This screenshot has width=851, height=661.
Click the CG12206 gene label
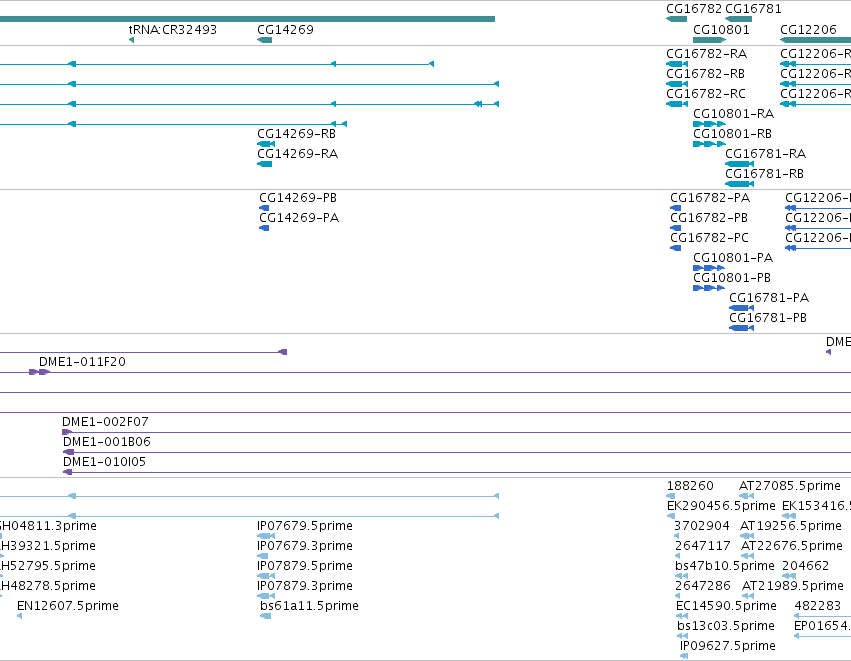808,30
